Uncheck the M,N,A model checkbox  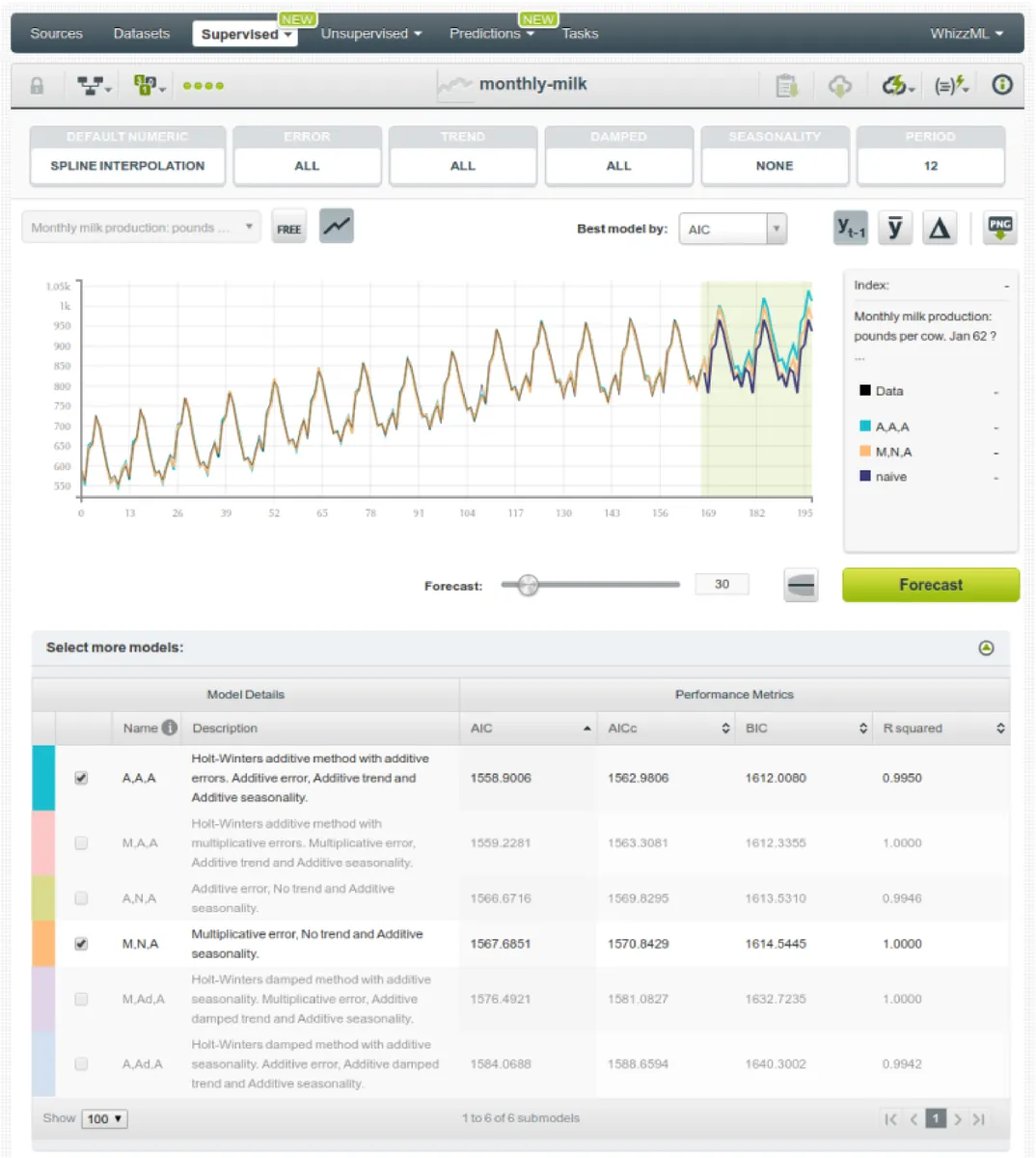tap(81, 944)
